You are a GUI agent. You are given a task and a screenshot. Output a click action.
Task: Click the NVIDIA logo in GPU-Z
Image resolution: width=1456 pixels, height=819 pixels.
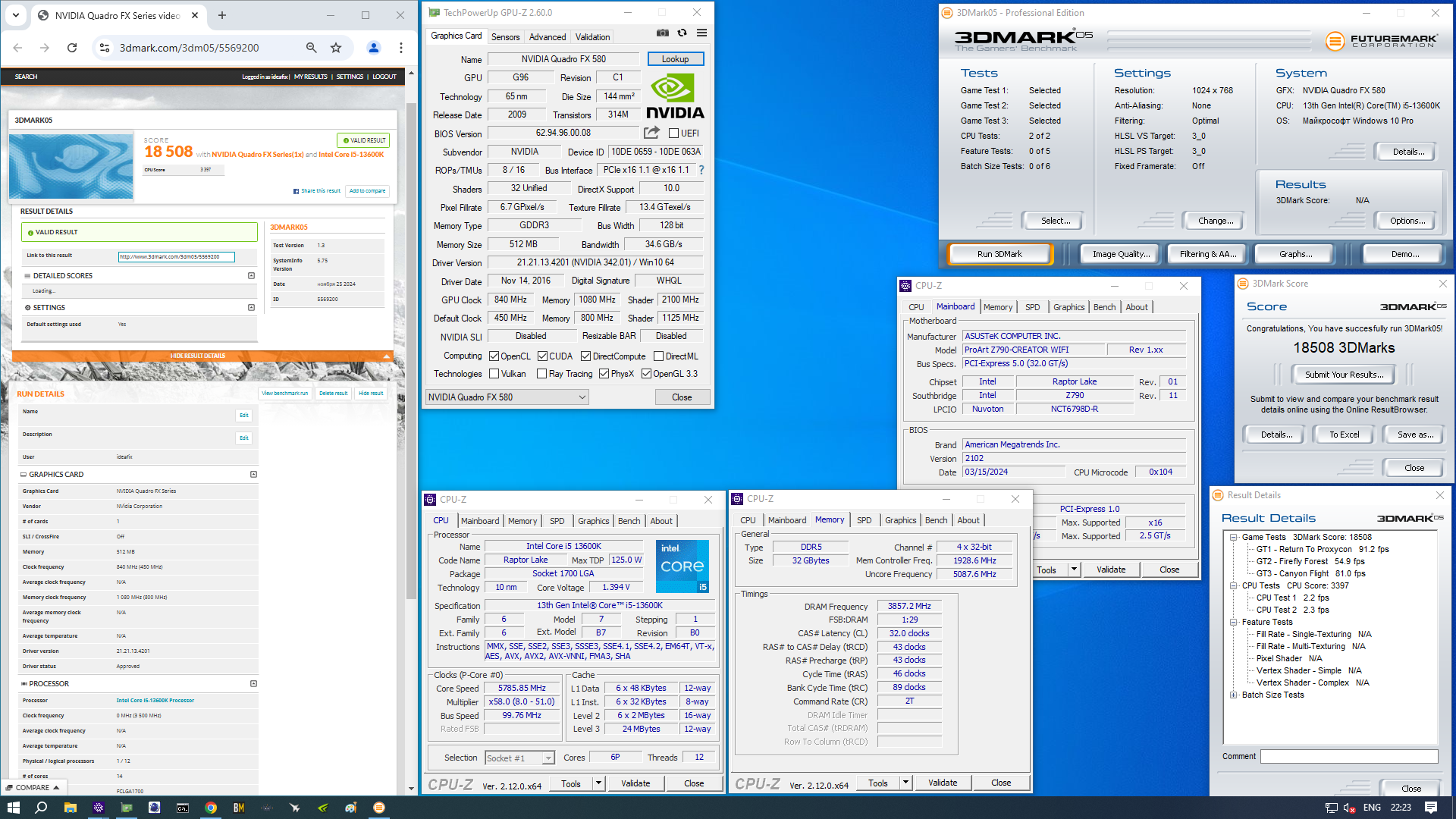(x=675, y=96)
